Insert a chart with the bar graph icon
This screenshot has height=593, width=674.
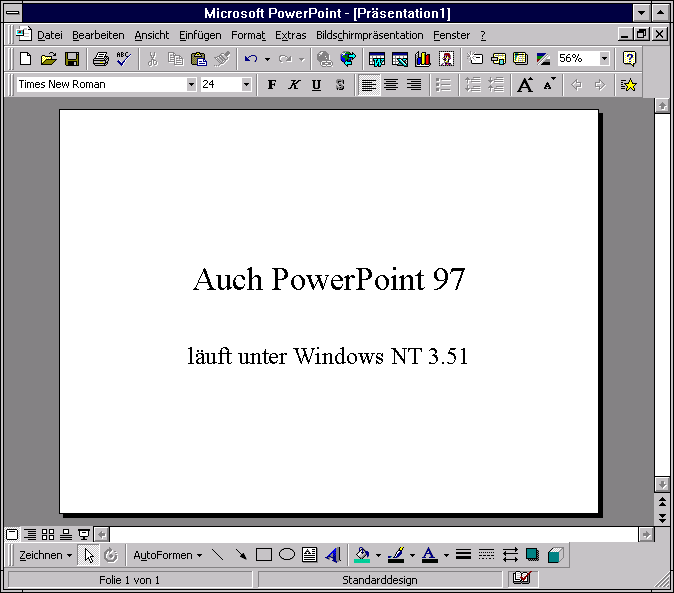(x=423, y=59)
